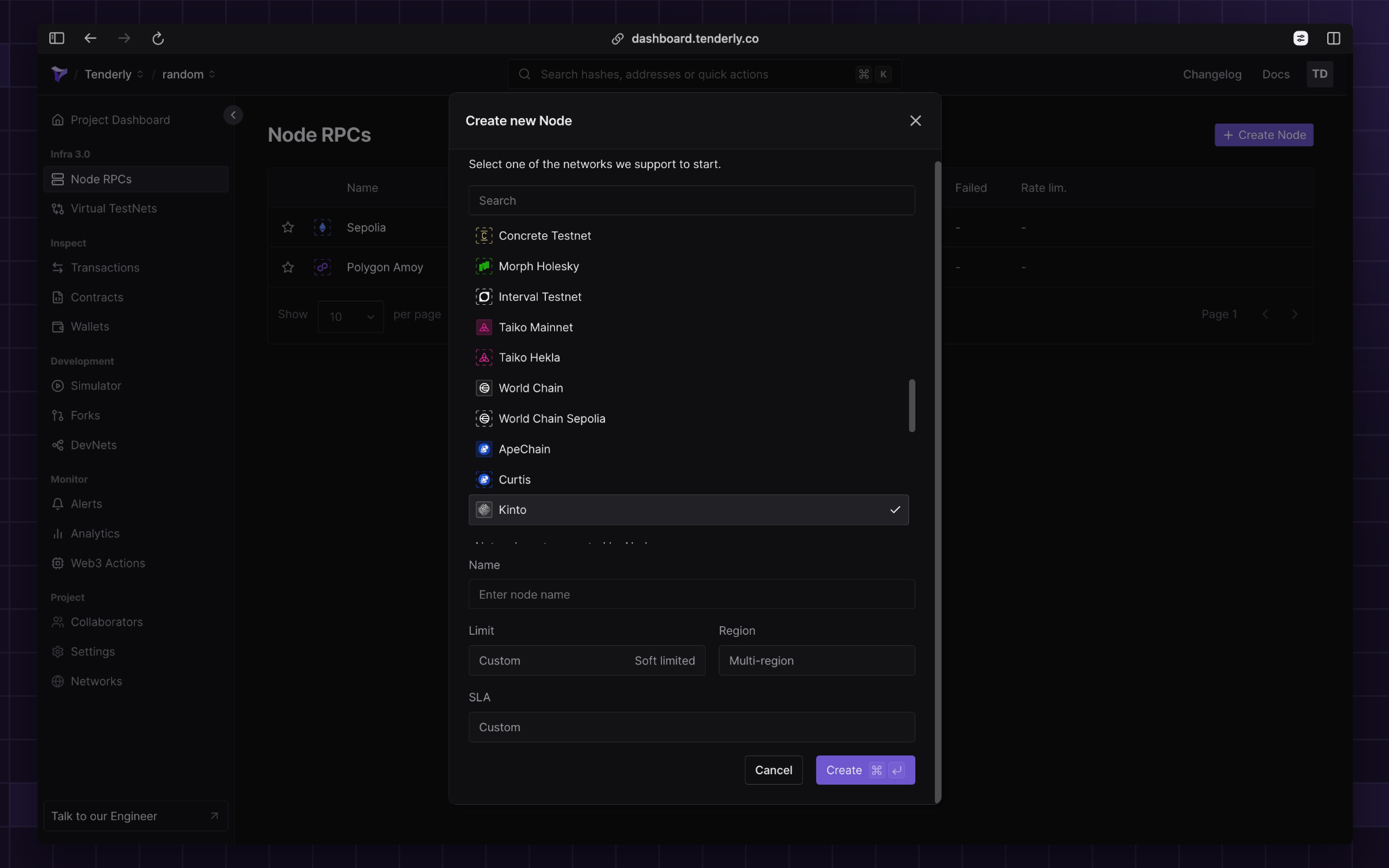1389x868 pixels.
Task: Collapse the sidebar with chevron button
Action: [233, 115]
